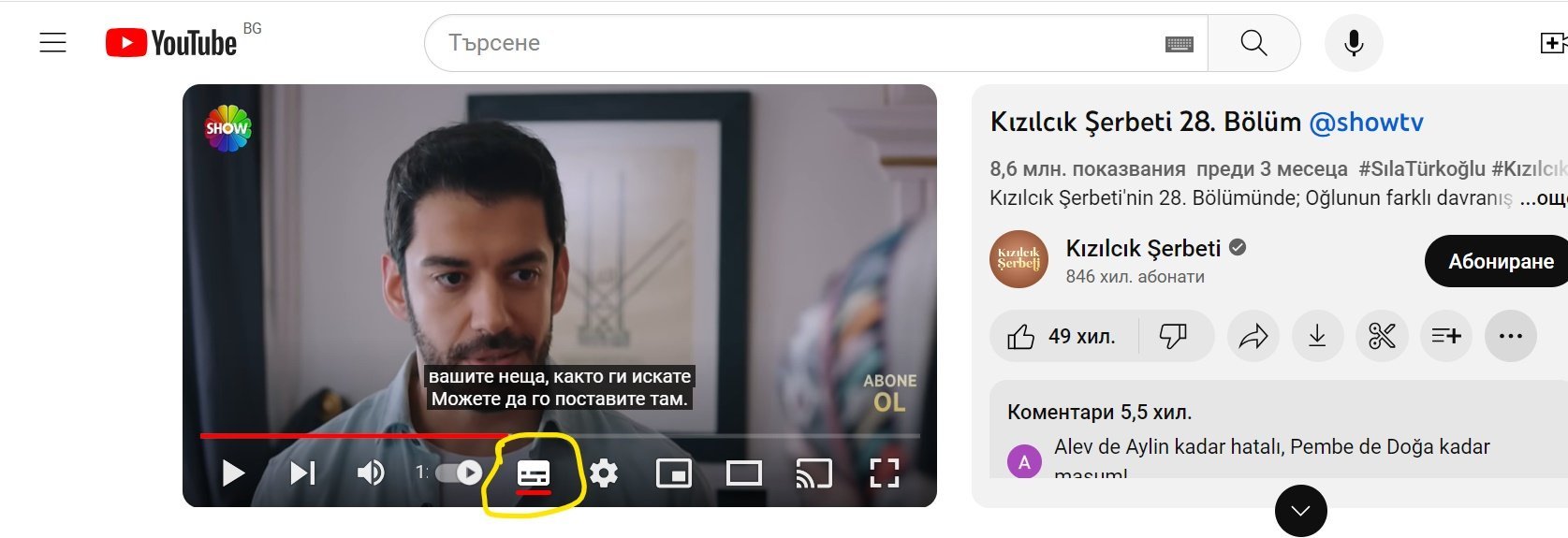Click the Абониране subscribe button

pyautogui.click(x=1500, y=262)
